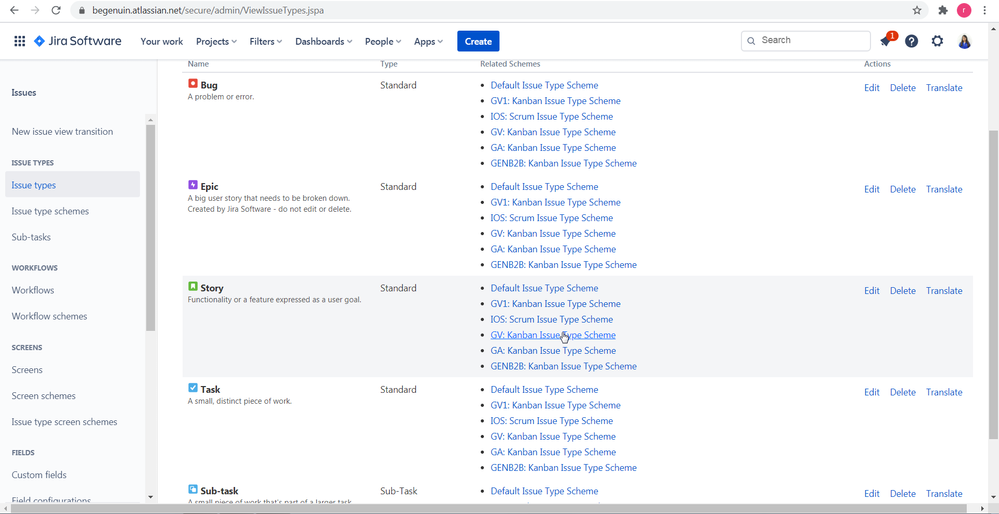Open Bug's GV1: Kanban Issue Type Scheme

556,101
